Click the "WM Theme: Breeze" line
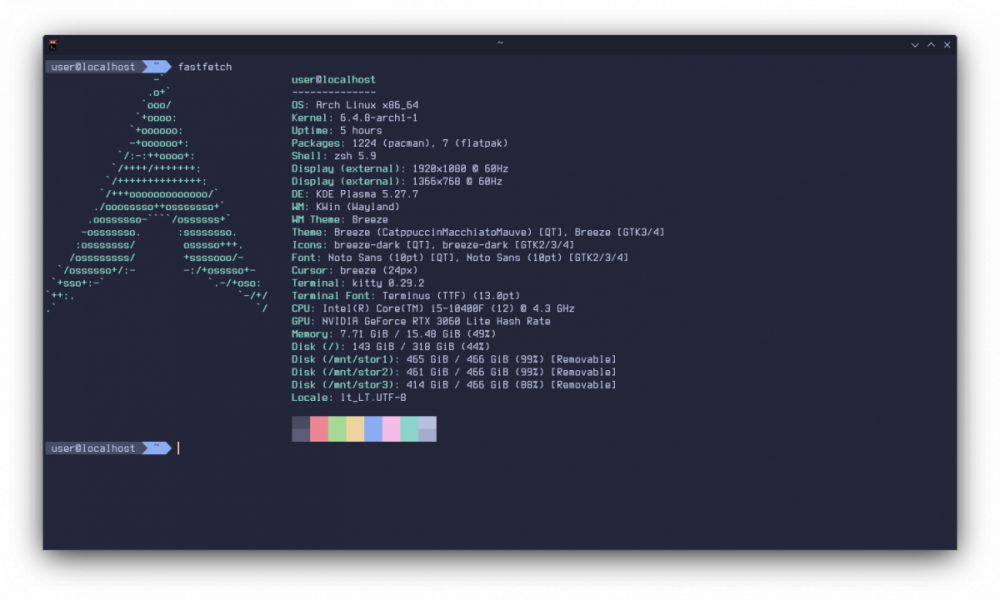The image size is (1000, 601). [x=340, y=219]
